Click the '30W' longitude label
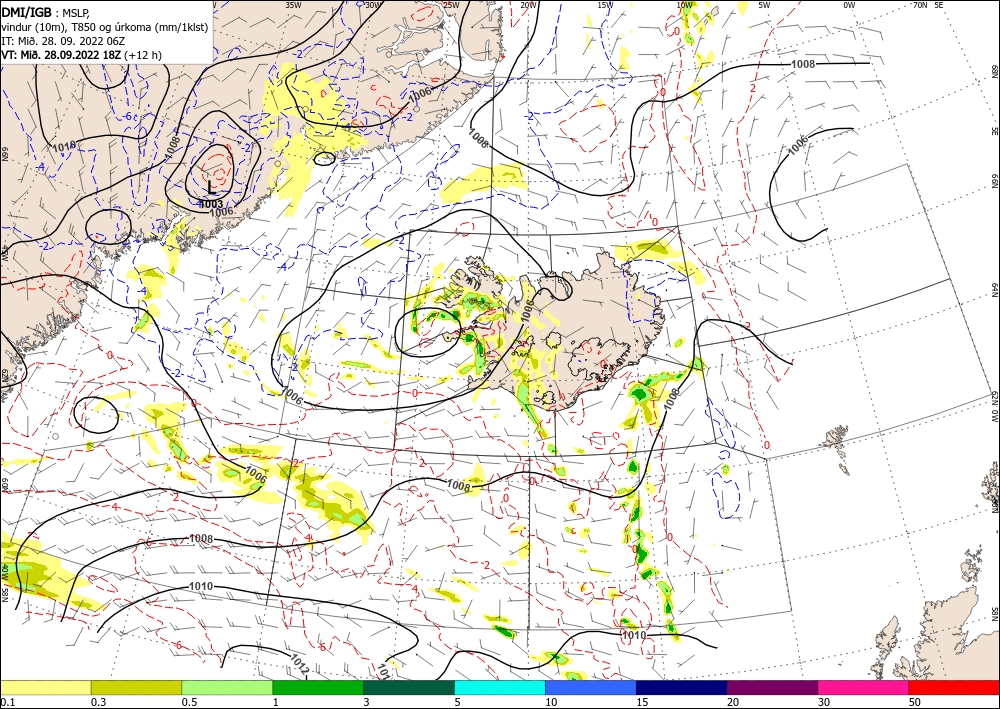The width and height of the screenshot is (1000, 709). 373,4
